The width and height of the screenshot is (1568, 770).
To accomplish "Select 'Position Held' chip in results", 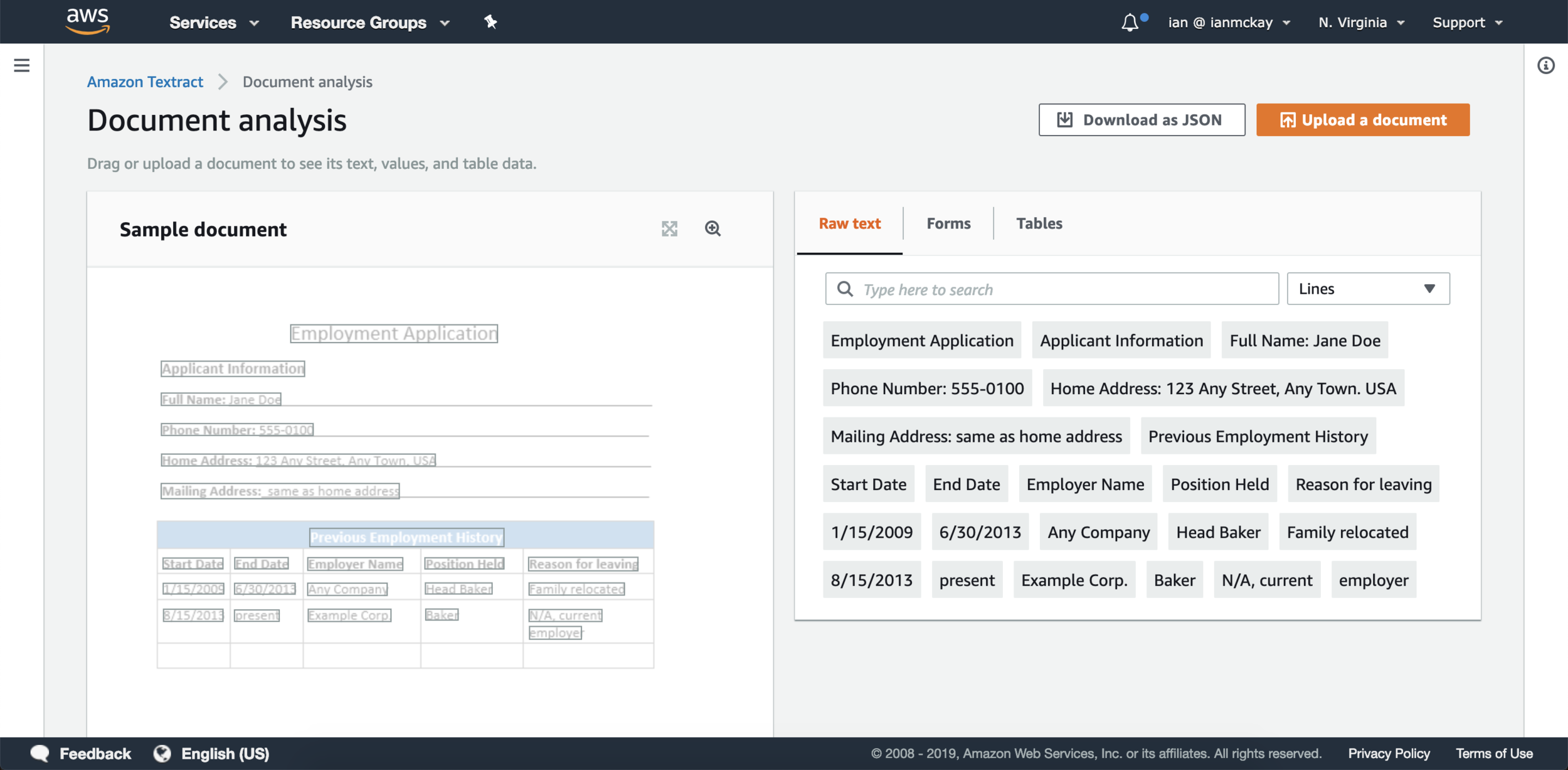I will pos(1219,484).
